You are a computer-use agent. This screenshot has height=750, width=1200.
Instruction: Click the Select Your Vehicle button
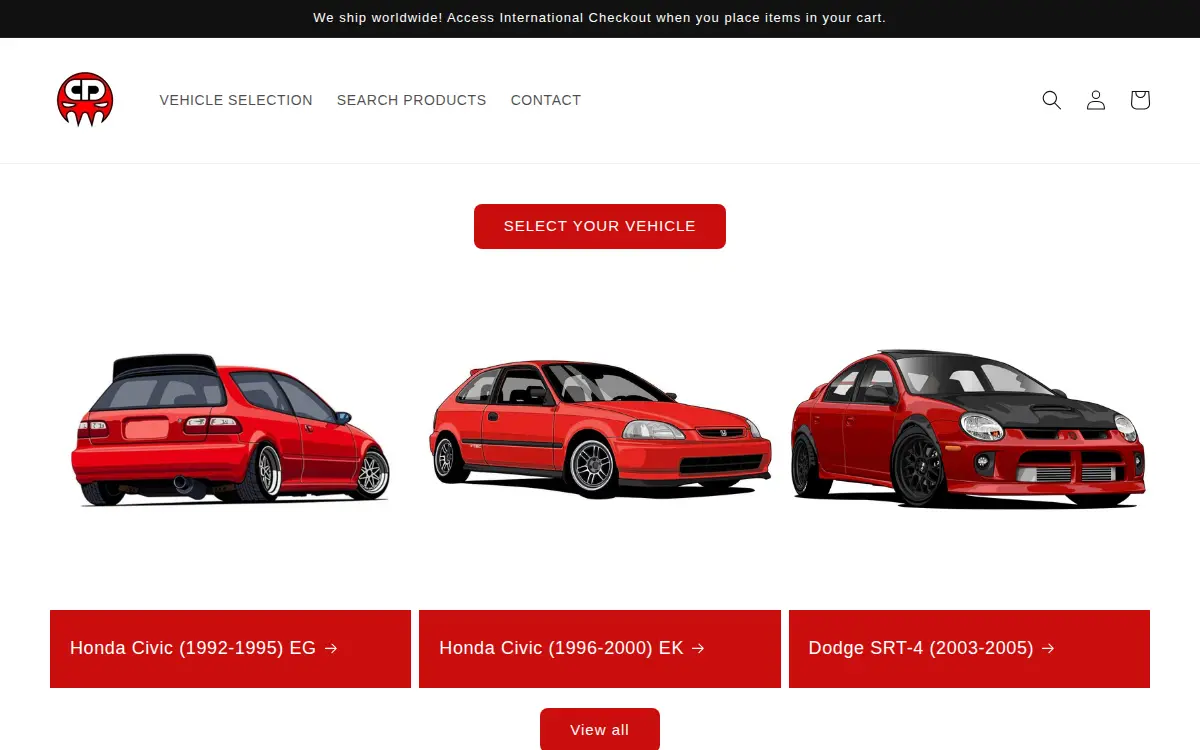tap(600, 226)
